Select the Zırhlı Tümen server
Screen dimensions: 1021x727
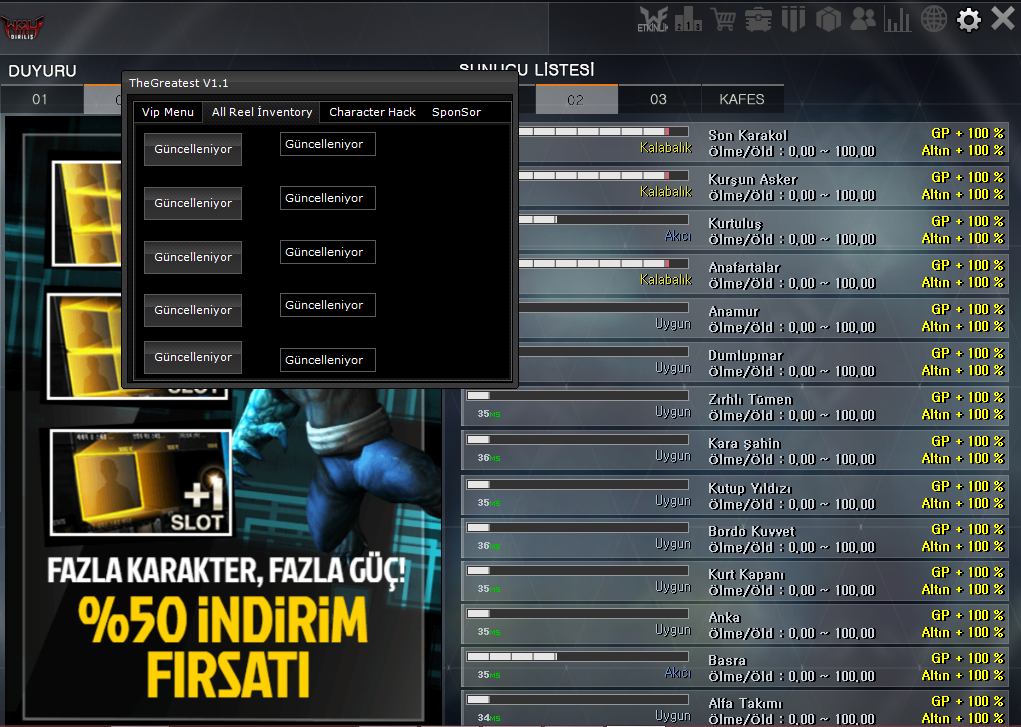pos(734,406)
